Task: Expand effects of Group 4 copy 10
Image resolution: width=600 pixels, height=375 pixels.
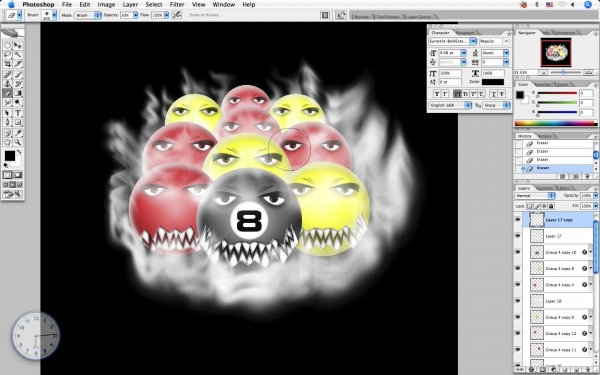Action: [591, 252]
